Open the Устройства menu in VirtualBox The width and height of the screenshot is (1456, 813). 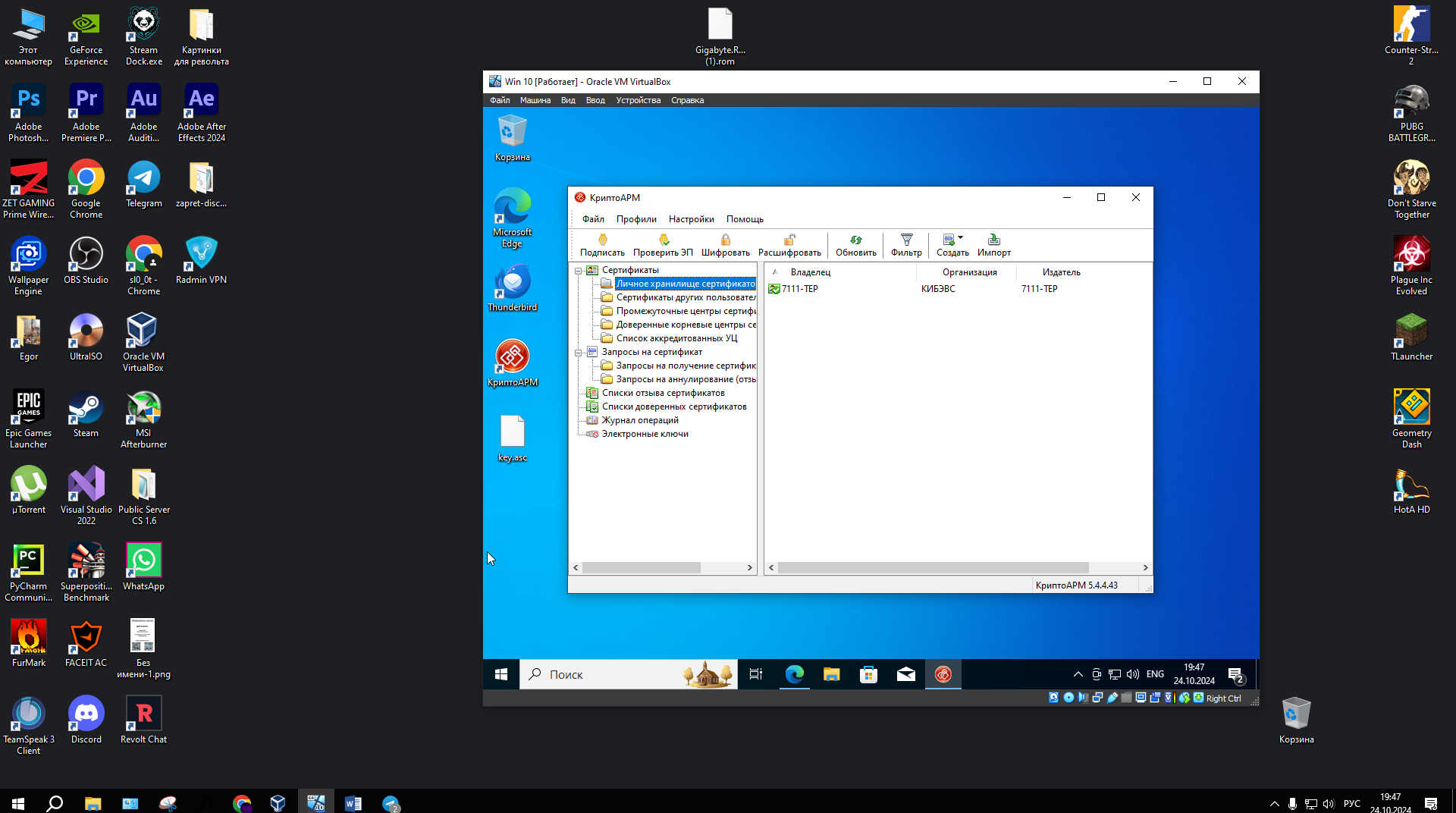(x=638, y=100)
